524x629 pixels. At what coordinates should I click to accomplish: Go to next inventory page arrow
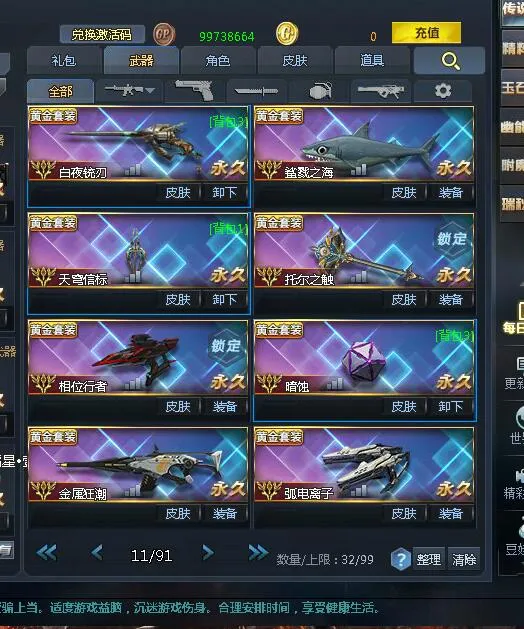click(x=207, y=553)
